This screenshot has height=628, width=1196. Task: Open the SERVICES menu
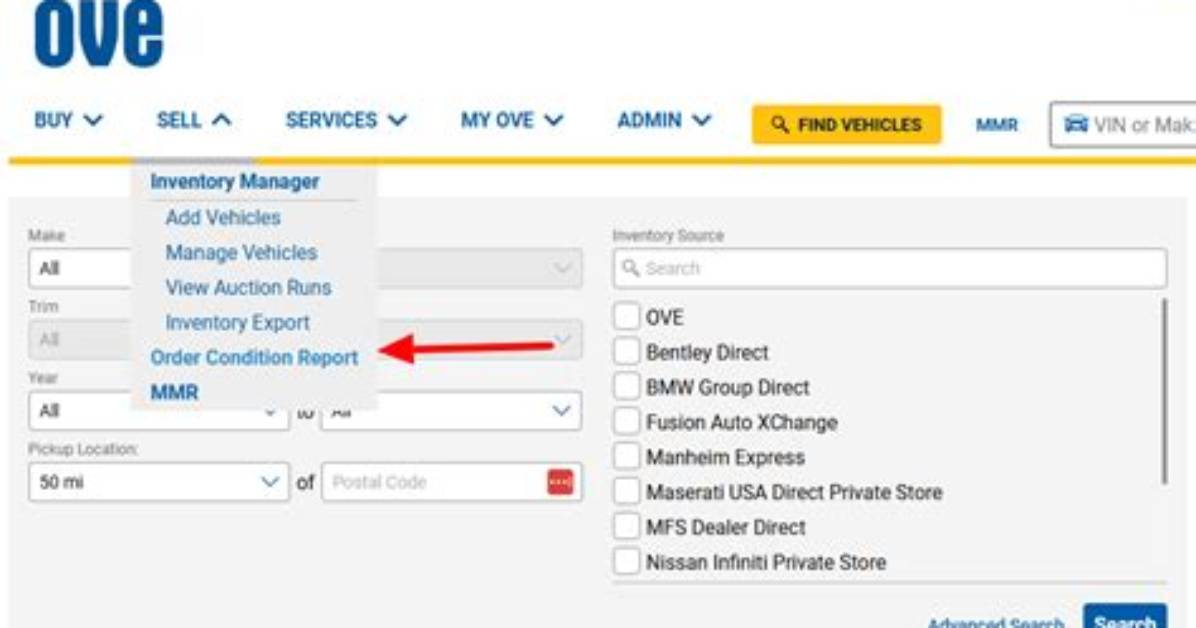click(346, 121)
